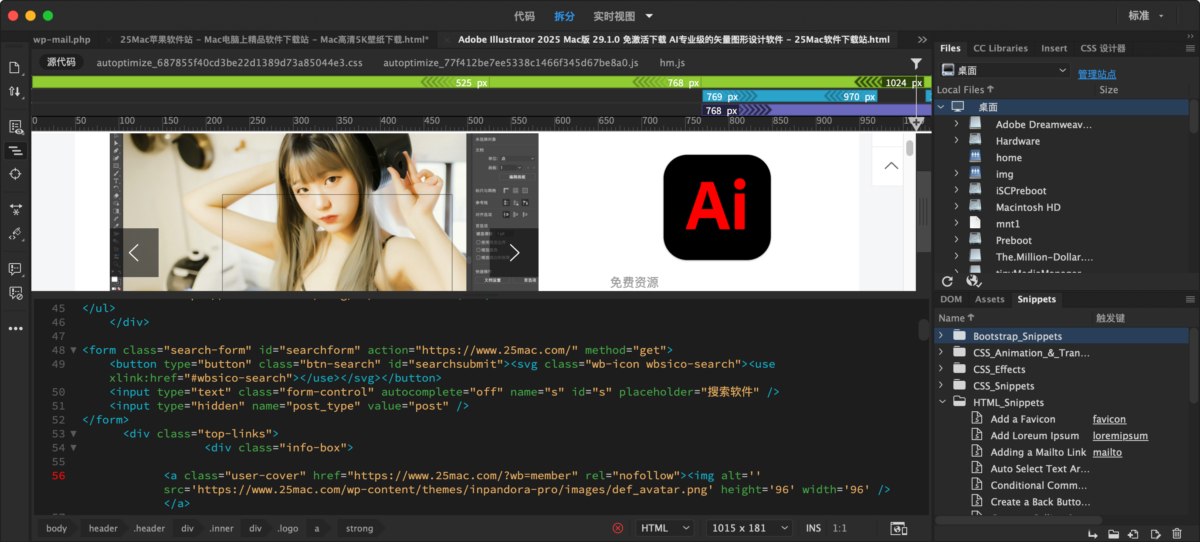This screenshot has height=542, width=1200.
Task: Switch to wp-mail.php document tab
Action: [x=62, y=39]
